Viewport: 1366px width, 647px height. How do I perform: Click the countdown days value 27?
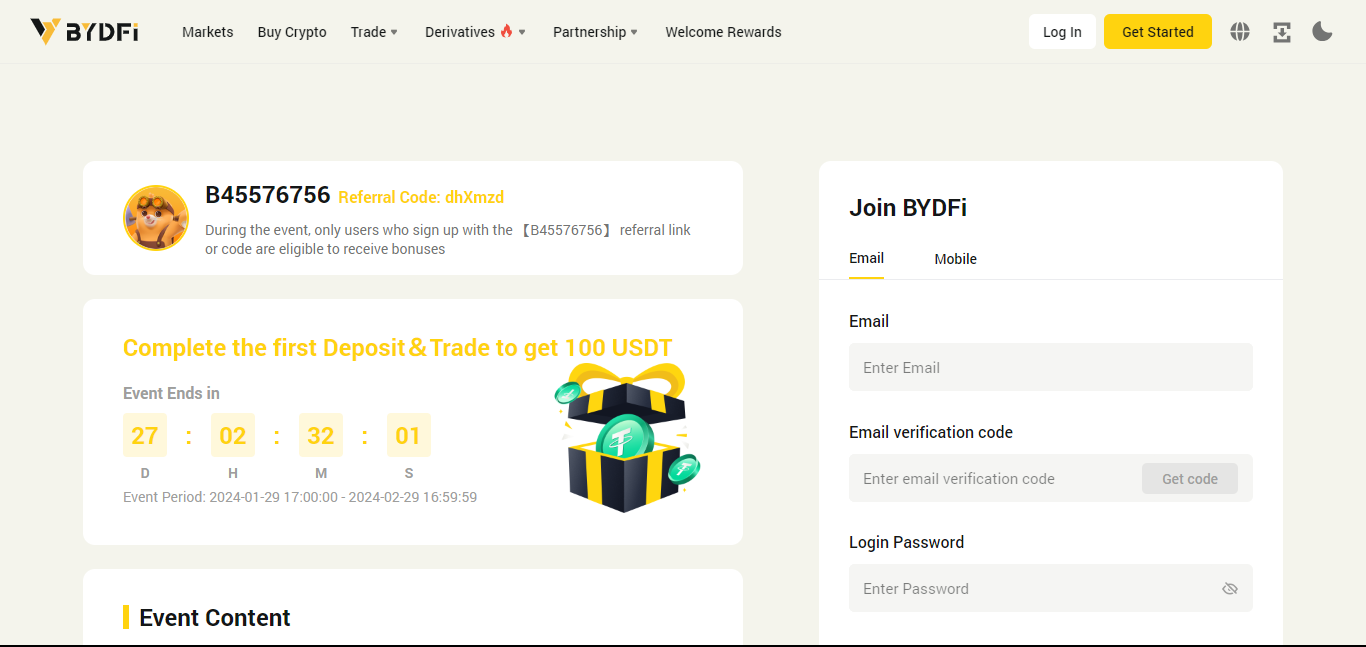click(145, 436)
